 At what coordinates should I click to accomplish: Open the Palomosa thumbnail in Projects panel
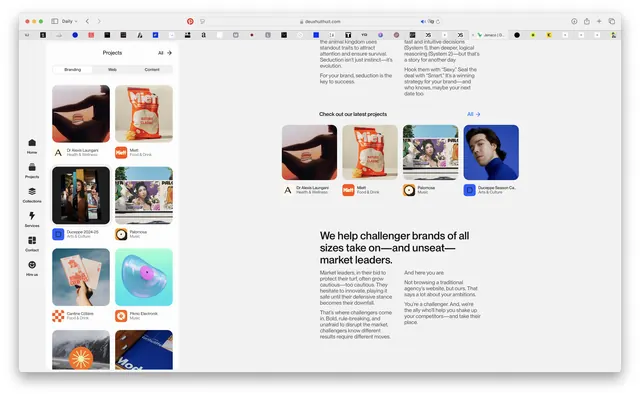[144, 195]
